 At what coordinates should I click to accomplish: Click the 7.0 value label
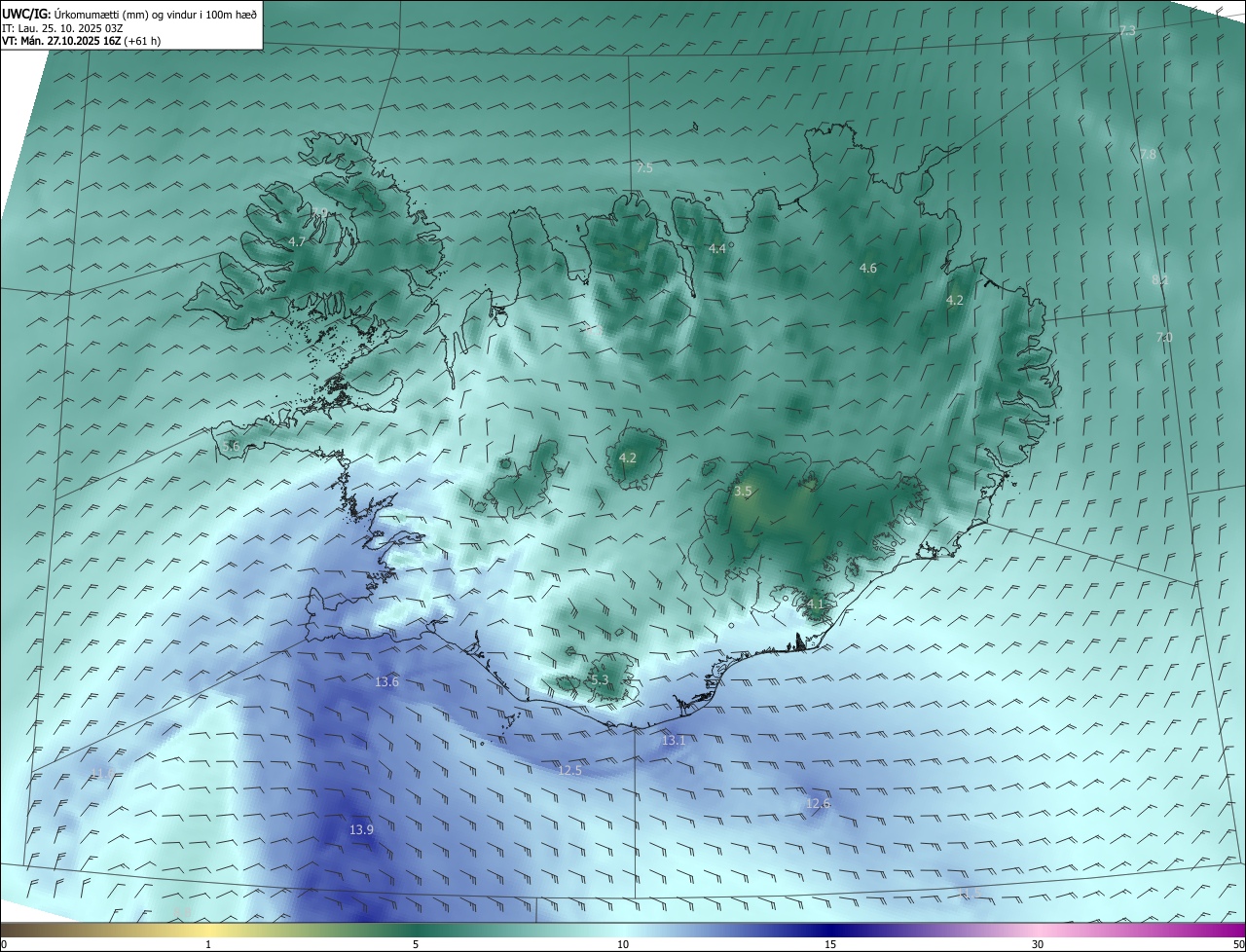(x=1164, y=337)
